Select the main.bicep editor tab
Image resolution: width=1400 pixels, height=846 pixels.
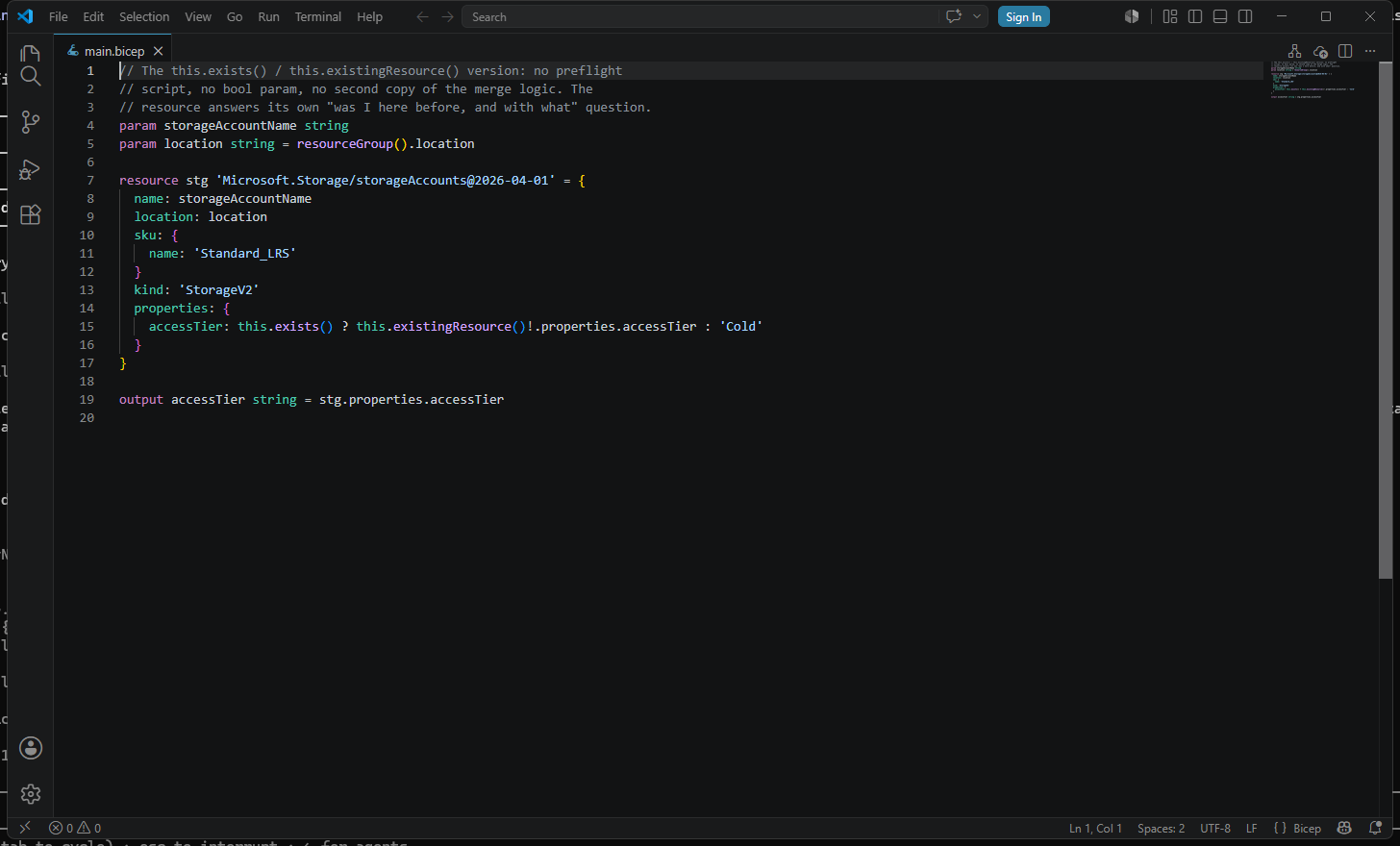pyautogui.click(x=114, y=51)
